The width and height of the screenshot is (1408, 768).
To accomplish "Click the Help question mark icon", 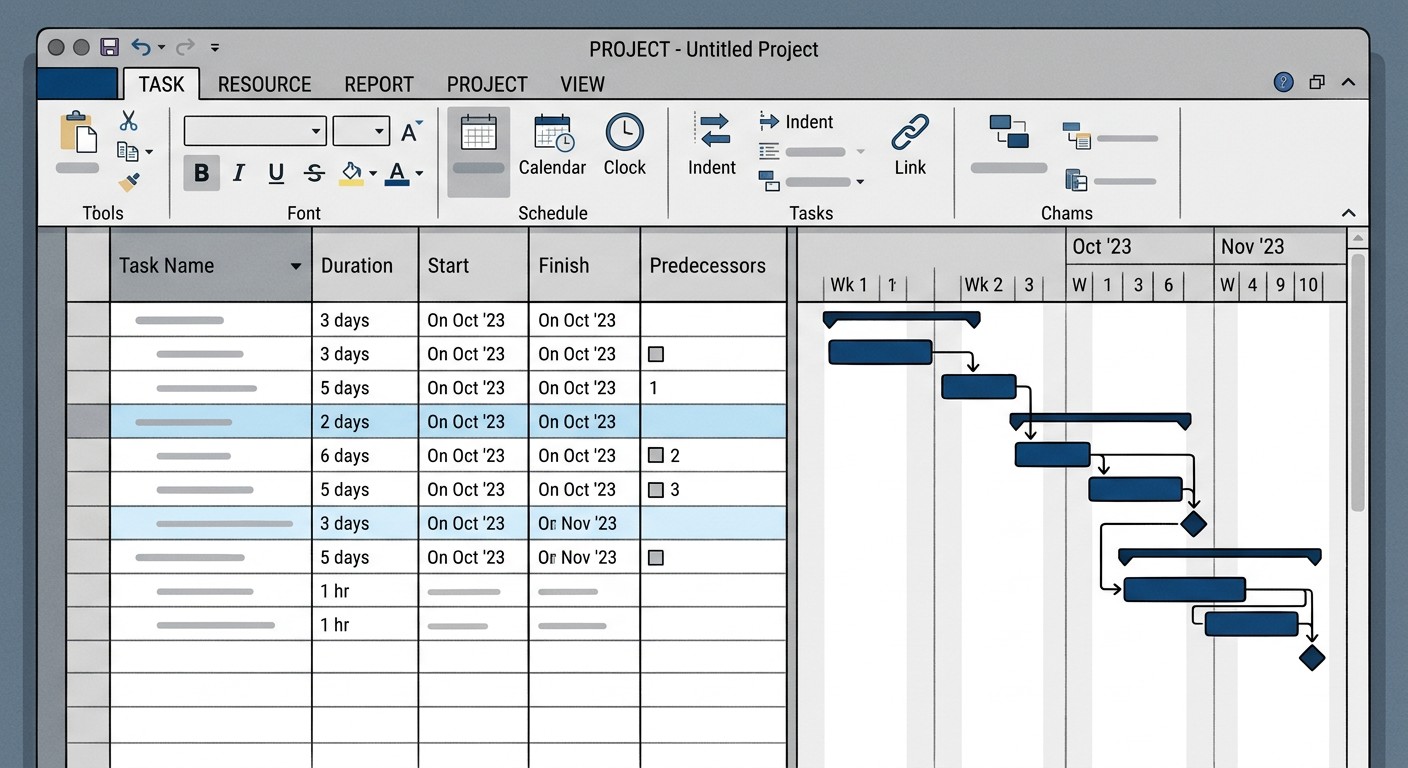I will [1284, 82].
